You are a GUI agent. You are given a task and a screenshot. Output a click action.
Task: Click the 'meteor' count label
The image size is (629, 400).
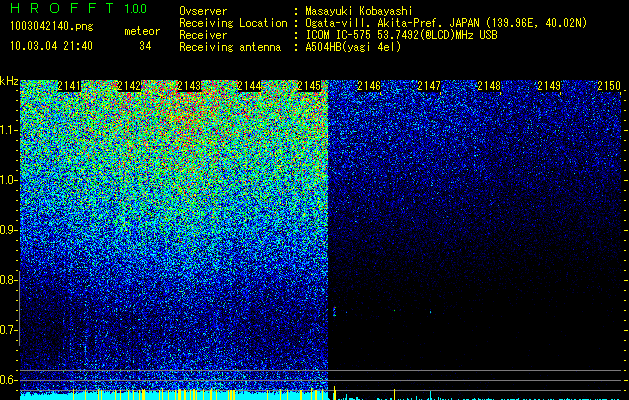(x=142, y=31)
